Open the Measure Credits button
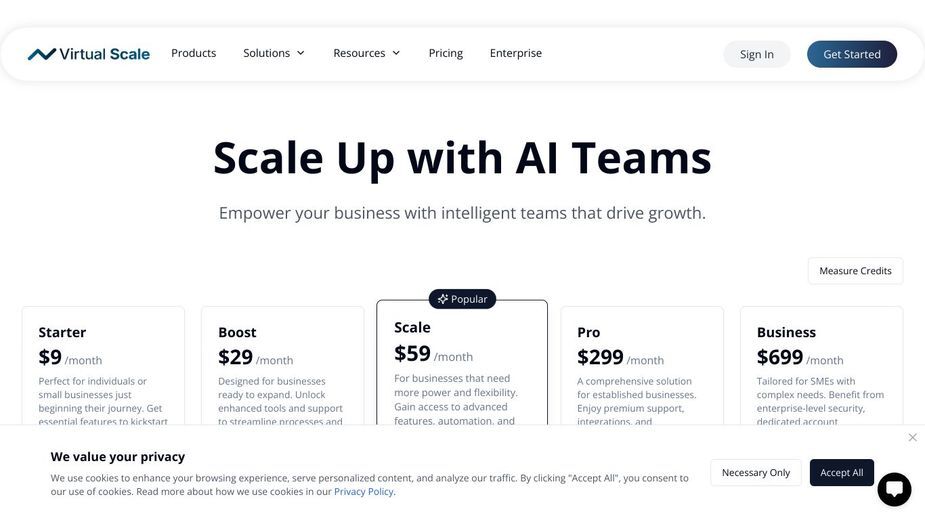 [x=855, y=271]
